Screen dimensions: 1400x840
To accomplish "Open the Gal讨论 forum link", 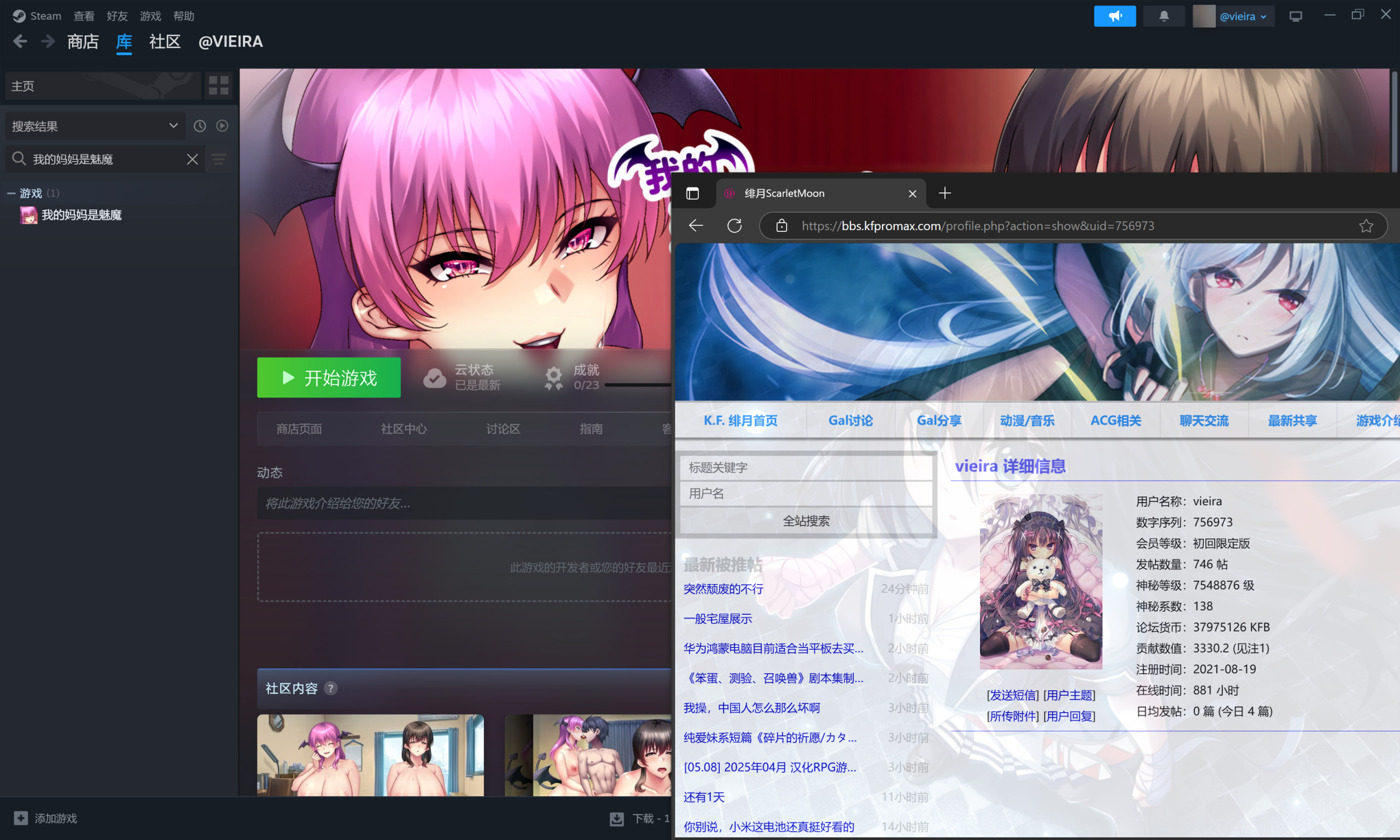I will [x=850, y=421].
